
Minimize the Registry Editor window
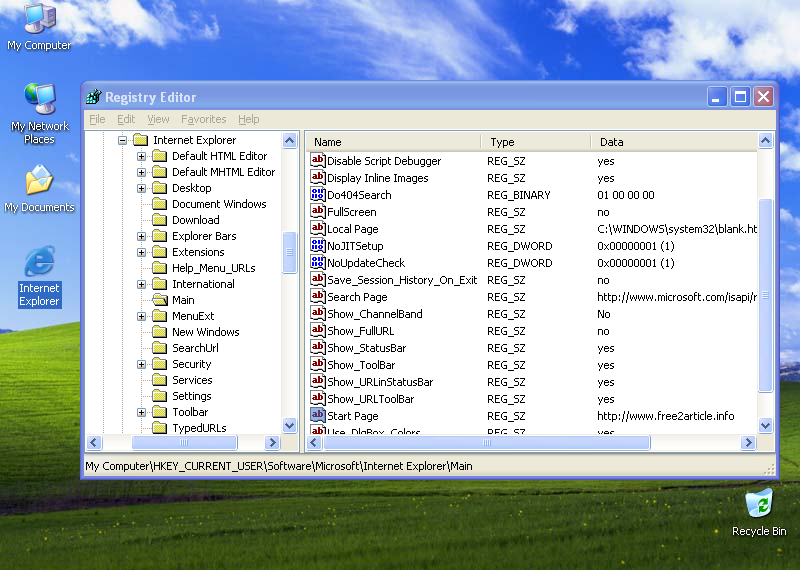click(716, 96)
